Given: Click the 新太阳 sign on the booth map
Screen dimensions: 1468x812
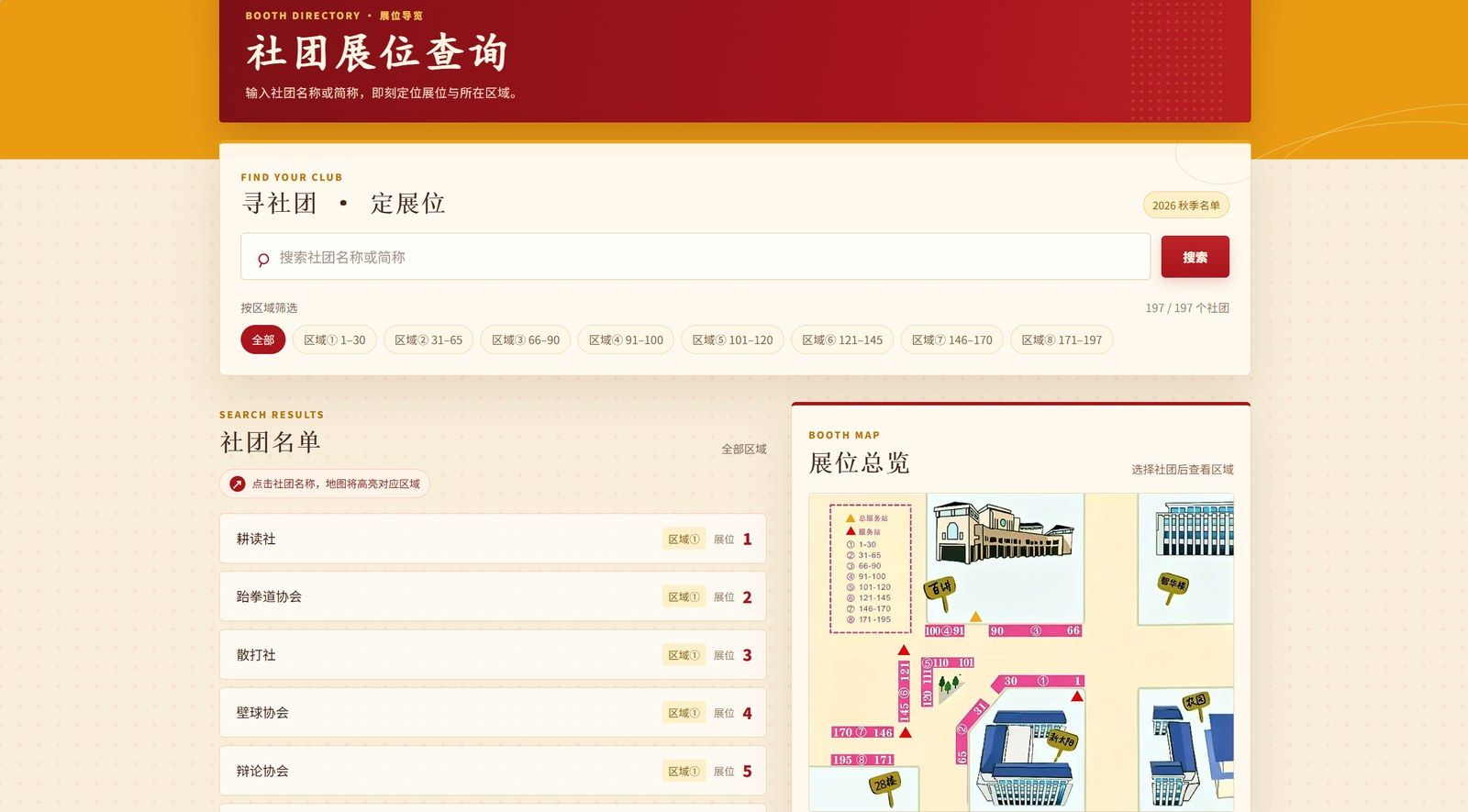Looking at the screenshot, I should tap(1062, 741).
